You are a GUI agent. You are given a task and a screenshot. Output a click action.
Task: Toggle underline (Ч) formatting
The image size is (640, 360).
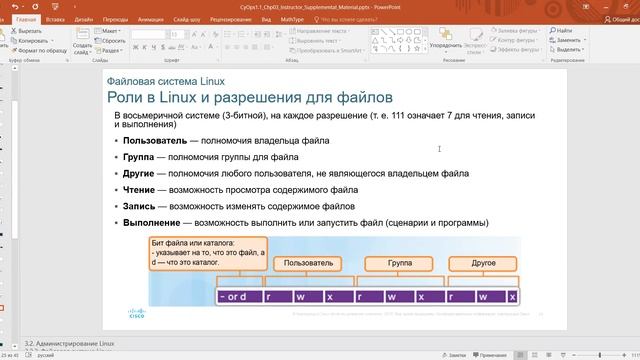tap(154, 47)
